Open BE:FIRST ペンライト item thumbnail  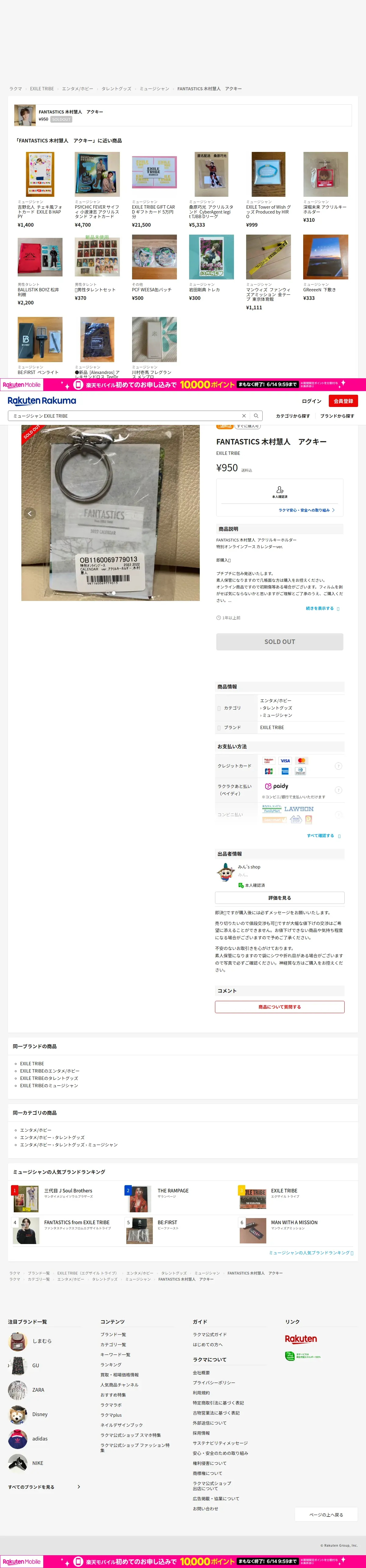pyautogui.click(x=40, y=340)
